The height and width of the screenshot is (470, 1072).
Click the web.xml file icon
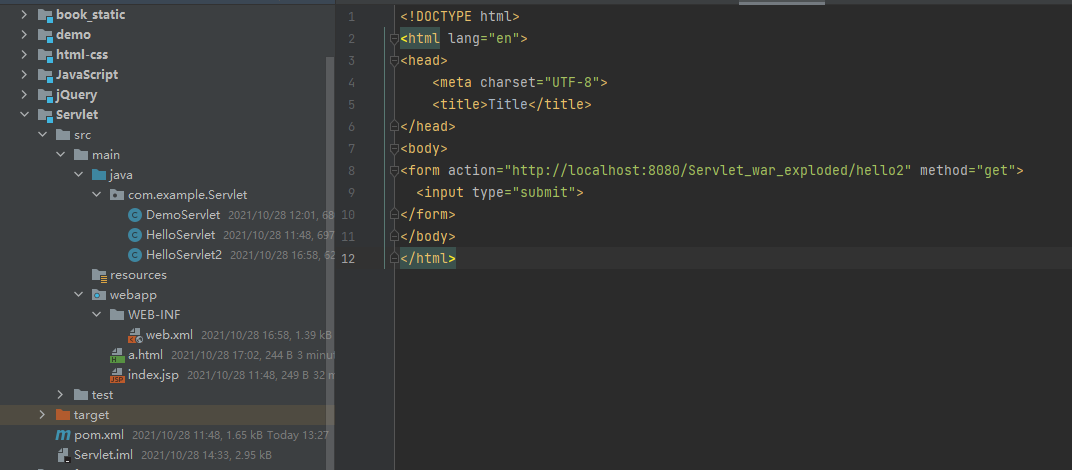coord(135,335)
